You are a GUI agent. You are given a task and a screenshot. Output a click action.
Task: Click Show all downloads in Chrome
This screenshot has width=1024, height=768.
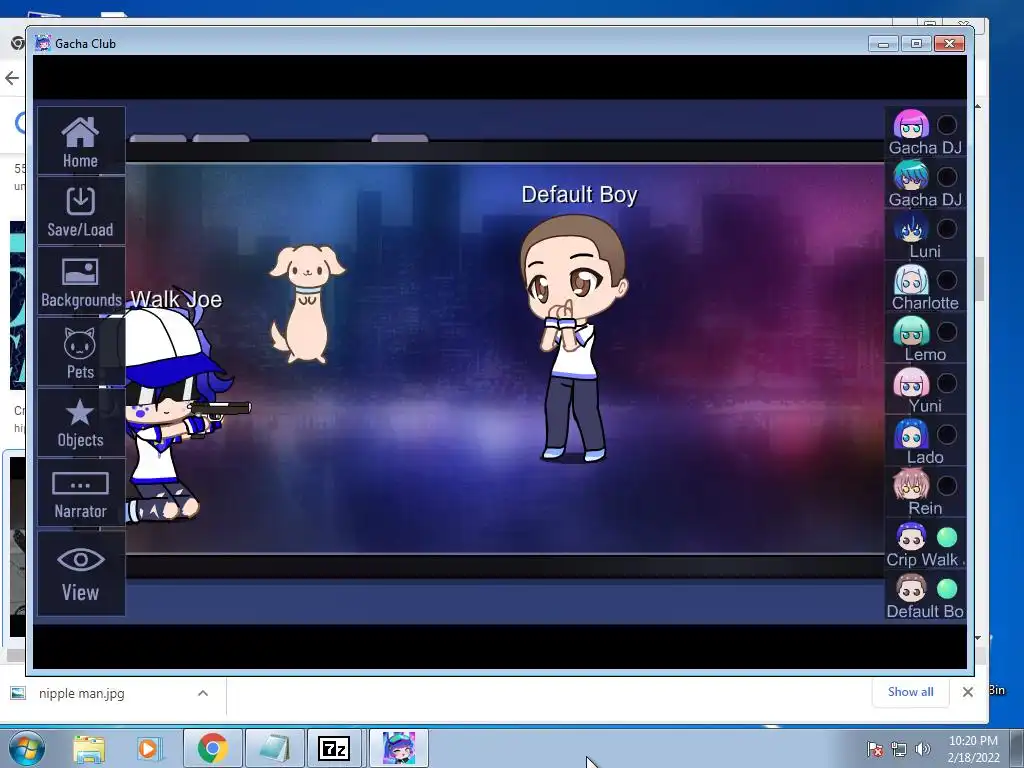point(910,692)
